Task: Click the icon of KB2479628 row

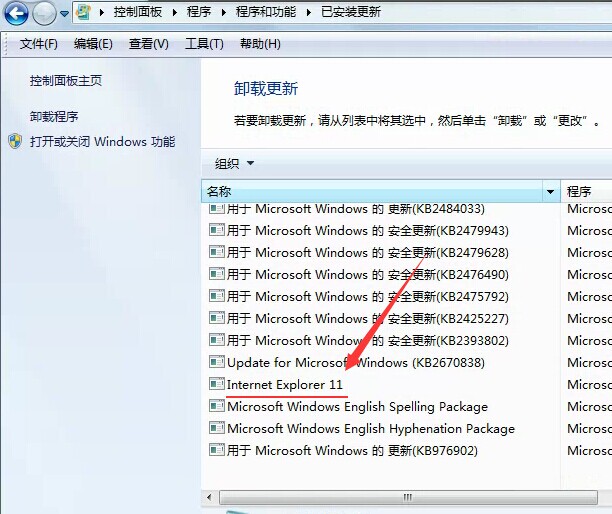Action: pos(217,251)
